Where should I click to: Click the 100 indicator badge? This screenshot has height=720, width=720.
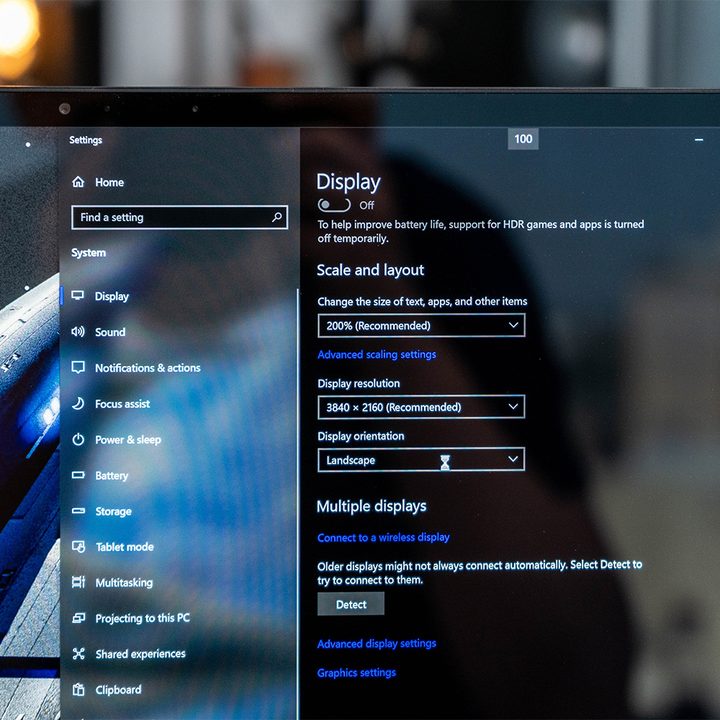(523, 139)
